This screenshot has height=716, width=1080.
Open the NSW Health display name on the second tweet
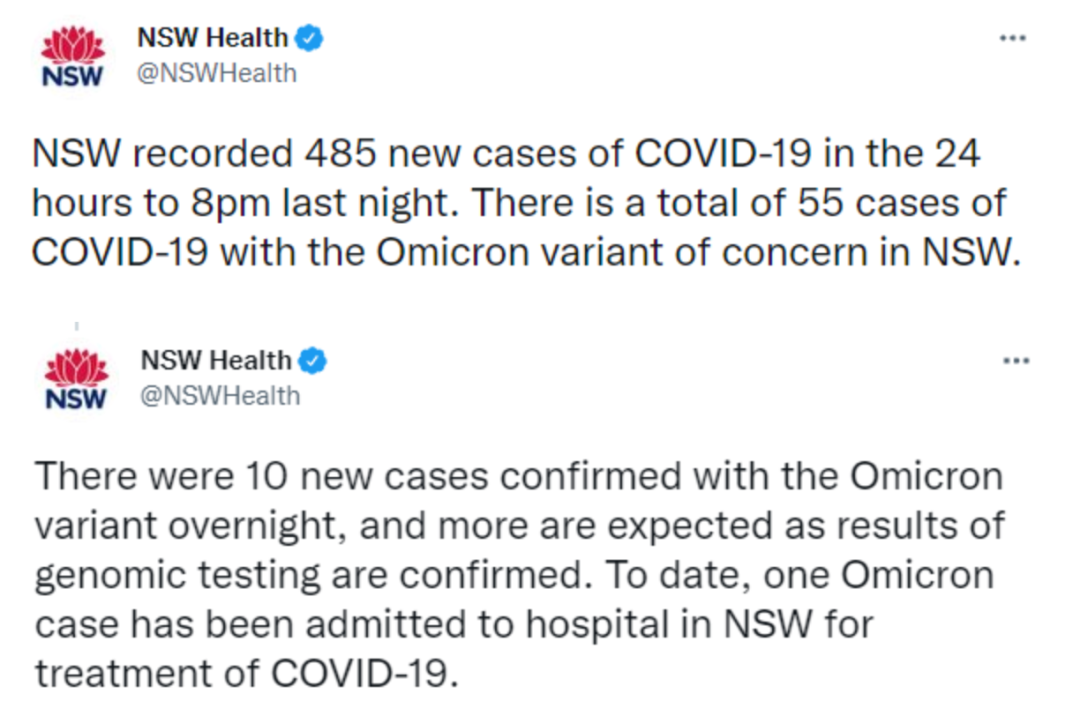[x=216, y=360]
